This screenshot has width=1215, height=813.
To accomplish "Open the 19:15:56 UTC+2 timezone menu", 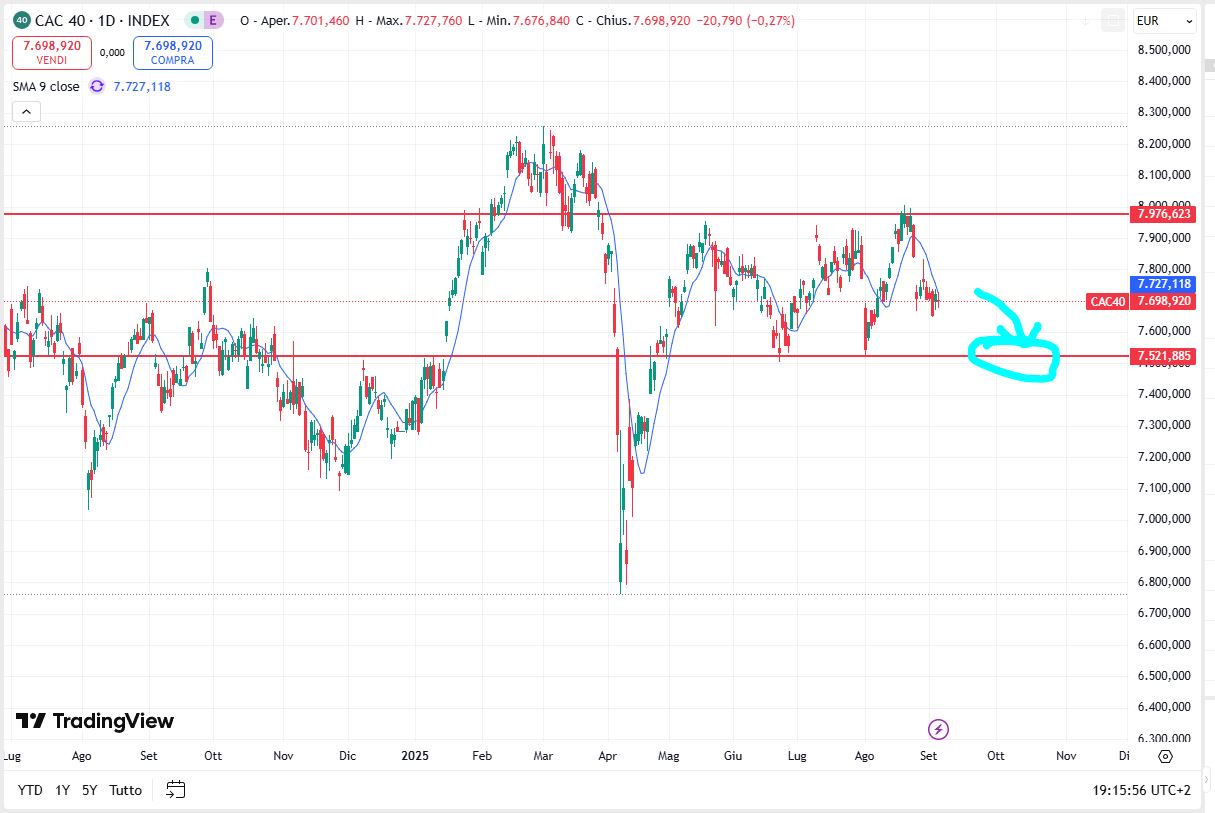I will (x=1142, y=790).
